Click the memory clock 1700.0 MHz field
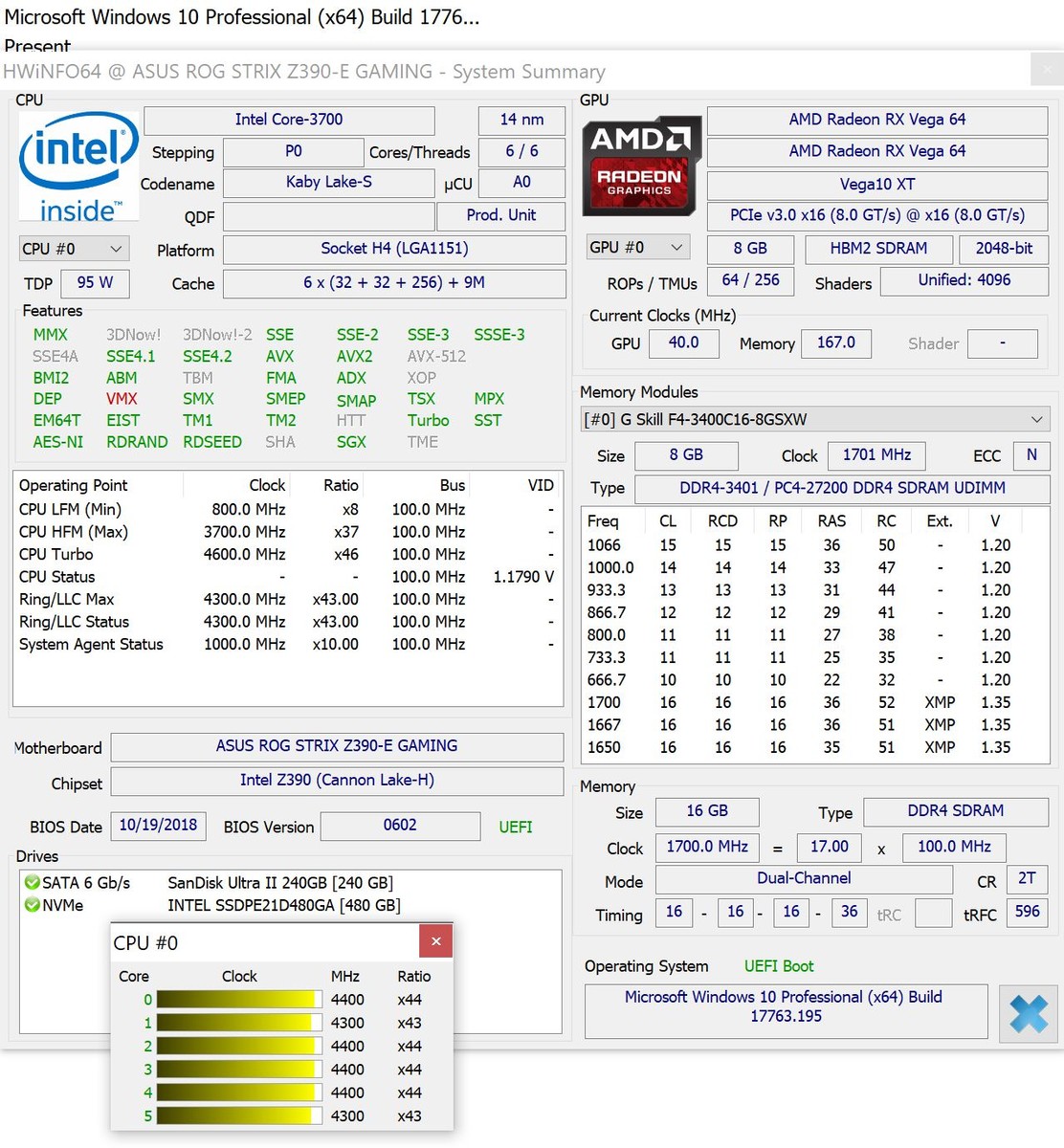The height and width of the screenshot is (1148, 1064). (x=707, y=847)
